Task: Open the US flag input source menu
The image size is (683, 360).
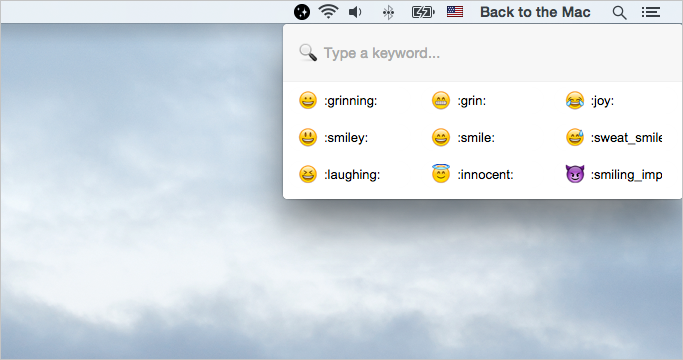Action: coord(455,12)
